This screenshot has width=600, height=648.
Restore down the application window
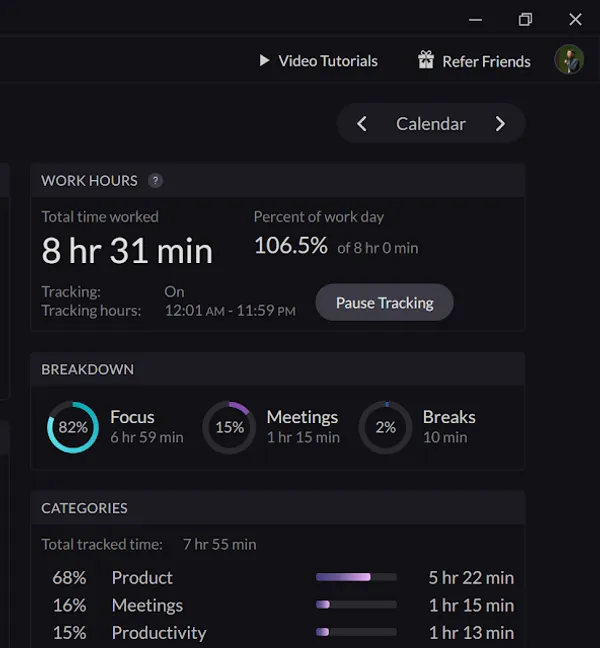click(x=525, y=19)
